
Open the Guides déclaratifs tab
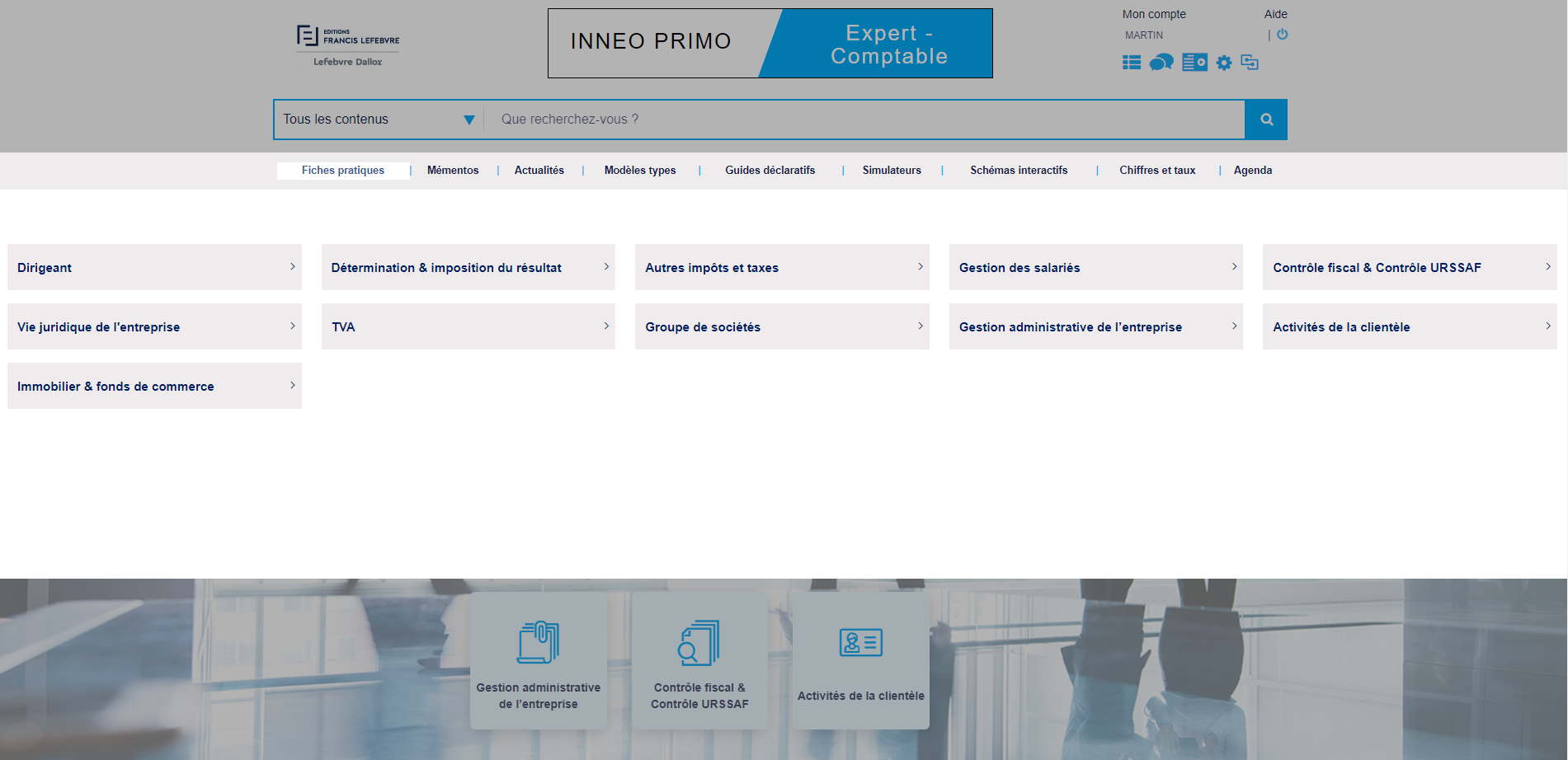770,171
